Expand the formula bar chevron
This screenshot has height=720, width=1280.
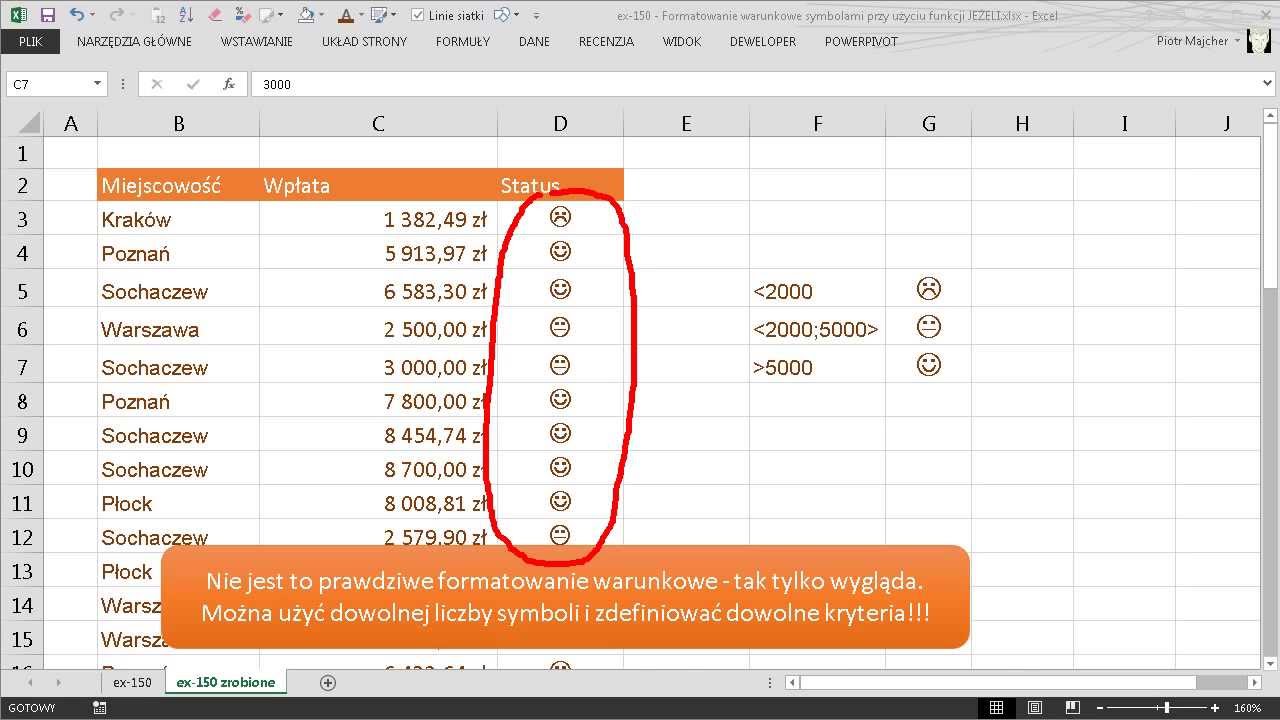[1269, 84]
